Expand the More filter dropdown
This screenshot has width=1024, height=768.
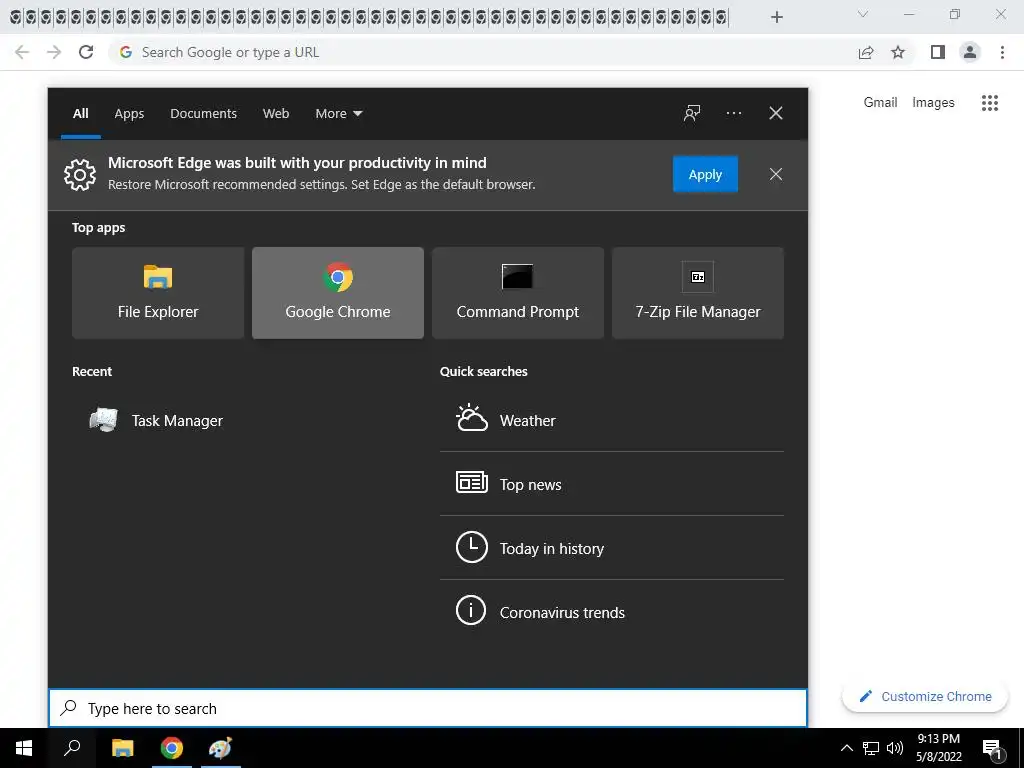pyautogui.click(x=338, y=114)
